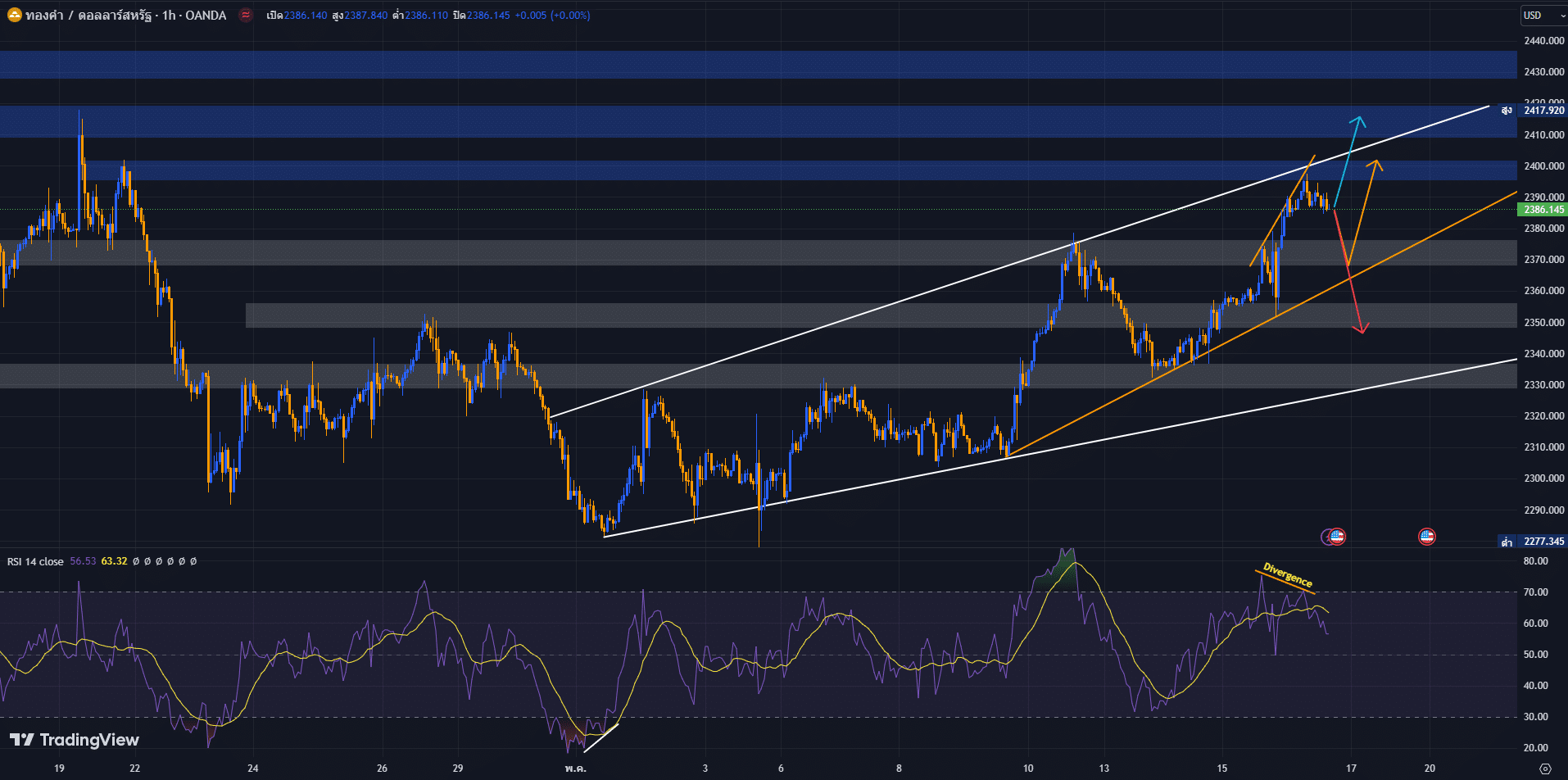The width and height of the screenshot is (1568, 780).
Task: Click the RSI 20.00 scale label
Action: pyautogui.click(x=1536, y=747)
